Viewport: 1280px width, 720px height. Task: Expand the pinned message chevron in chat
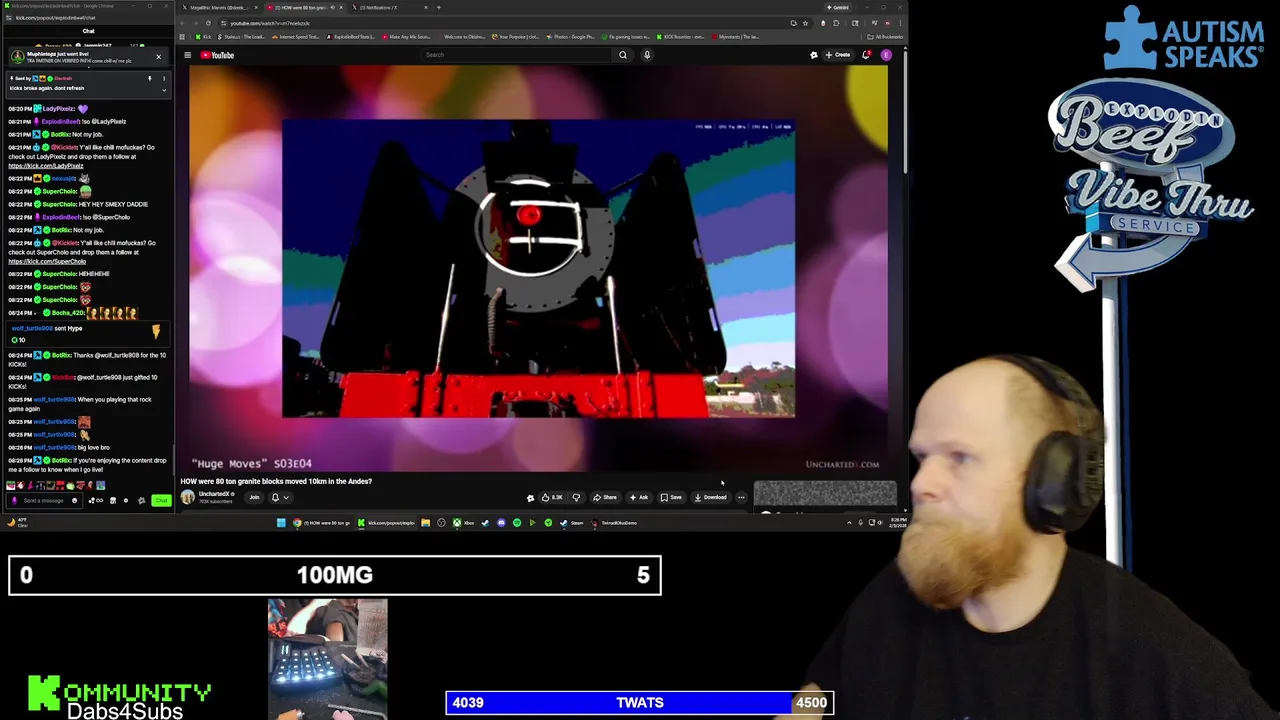pyautogui.click(x=164, y=90)
